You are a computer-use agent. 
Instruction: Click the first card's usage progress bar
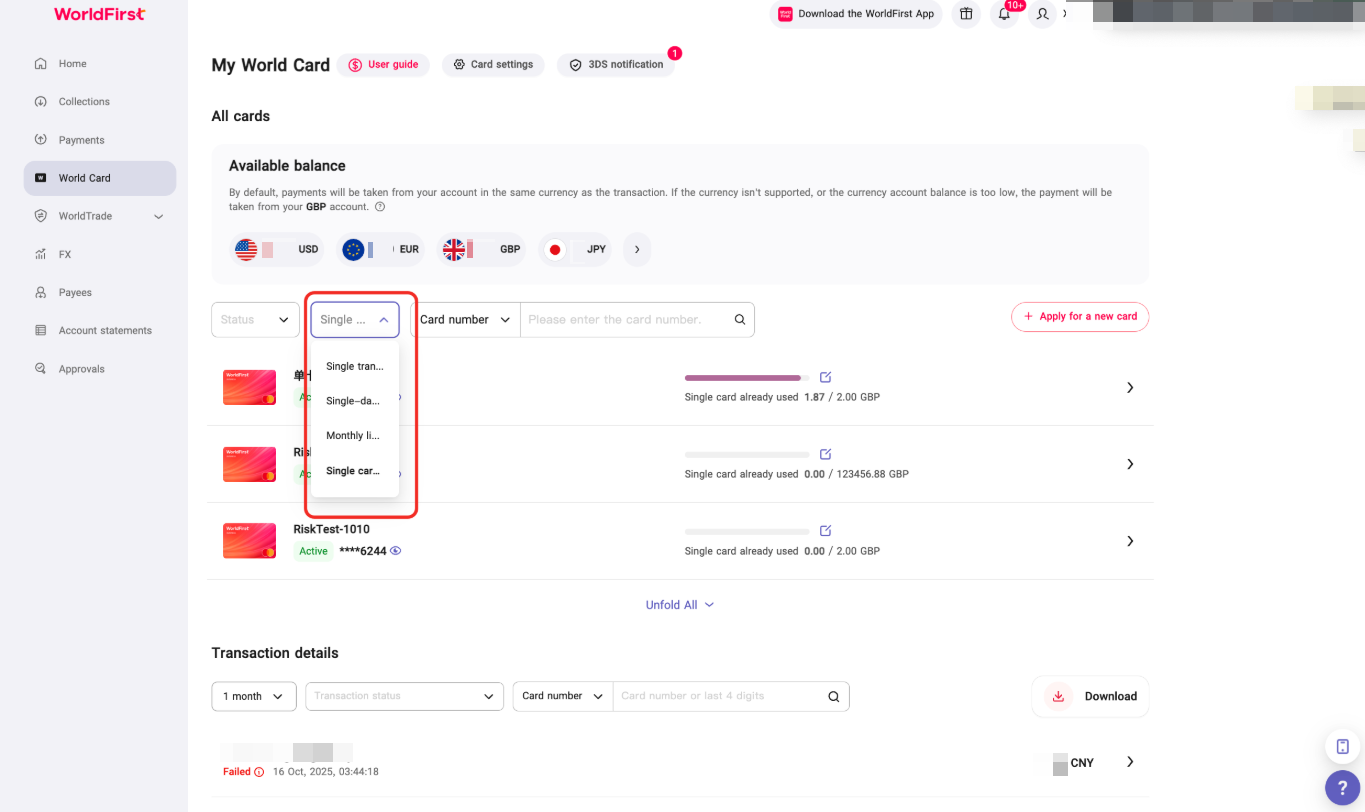746,378
